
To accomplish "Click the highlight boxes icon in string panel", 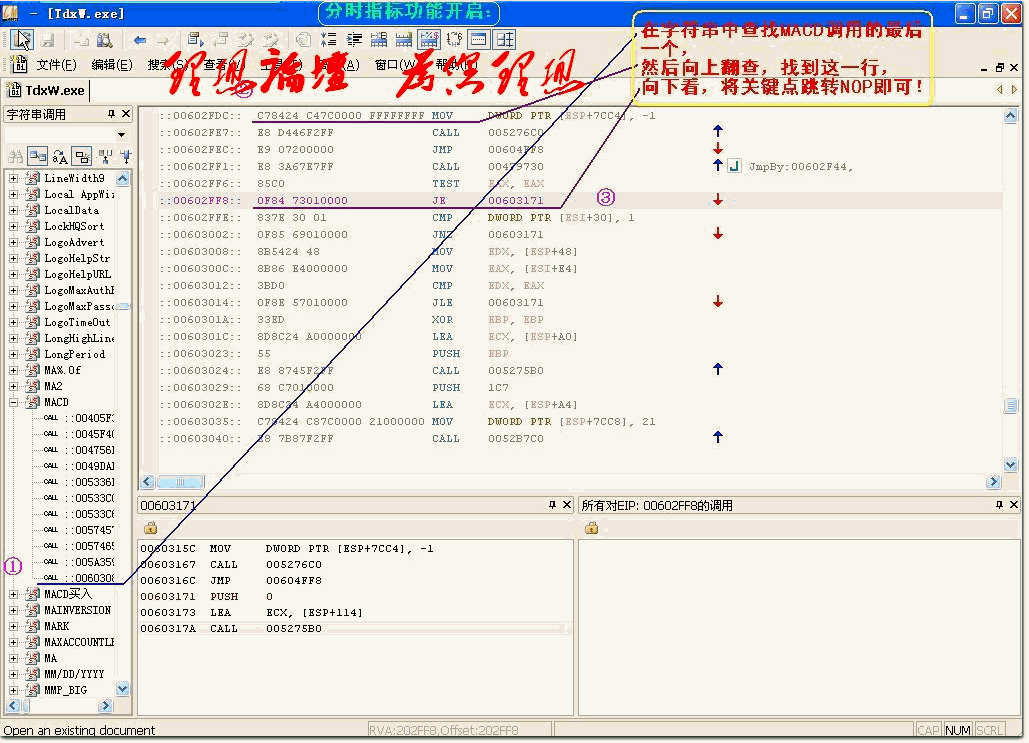I will [82, 156].
